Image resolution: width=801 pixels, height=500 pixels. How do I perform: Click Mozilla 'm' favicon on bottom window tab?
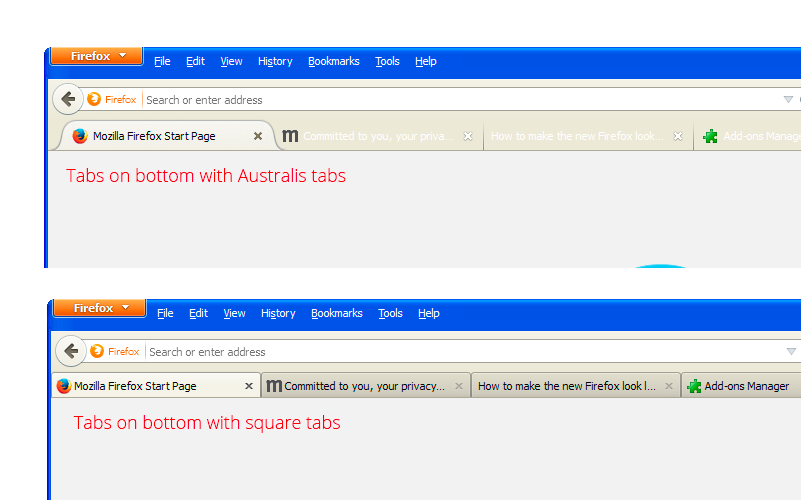tap(274, 386)
